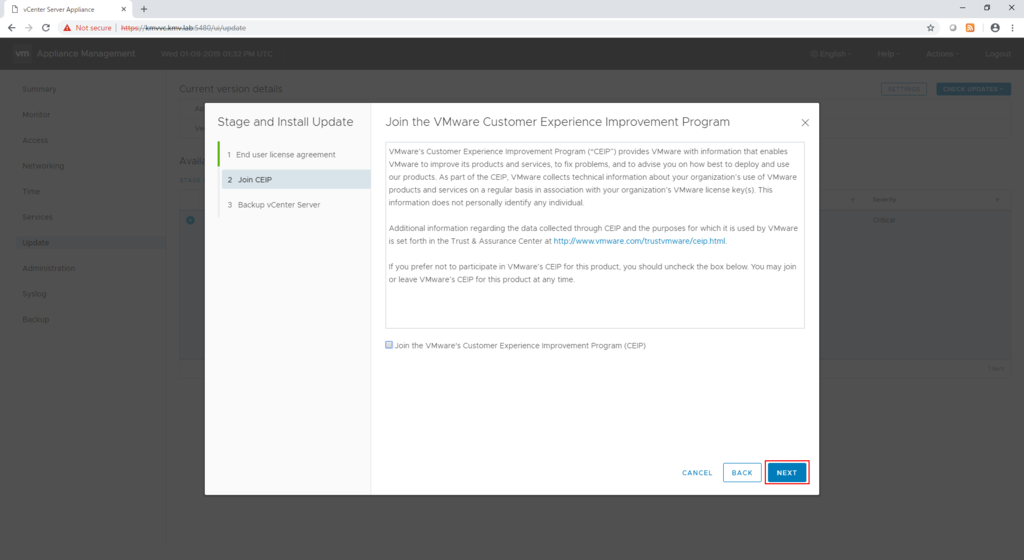This screenshot has width=1024, height=560.
Task: Open Services in the left sidebar
Action: coord(37,217)
